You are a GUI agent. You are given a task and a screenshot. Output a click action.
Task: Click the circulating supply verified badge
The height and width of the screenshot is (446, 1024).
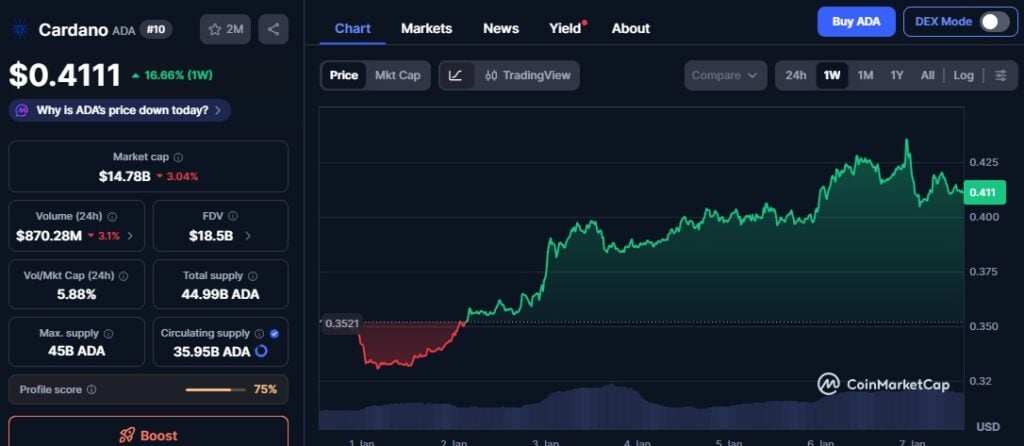[x=274, y=333]
